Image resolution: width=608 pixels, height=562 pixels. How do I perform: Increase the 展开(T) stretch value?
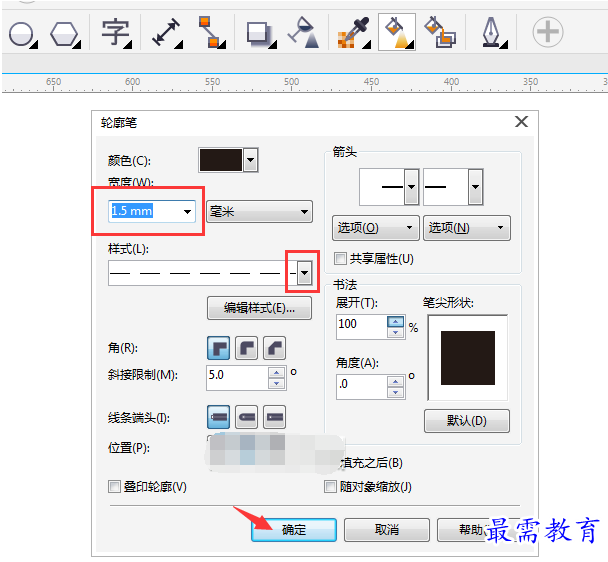pyautogui.click(x=396, y=322)
